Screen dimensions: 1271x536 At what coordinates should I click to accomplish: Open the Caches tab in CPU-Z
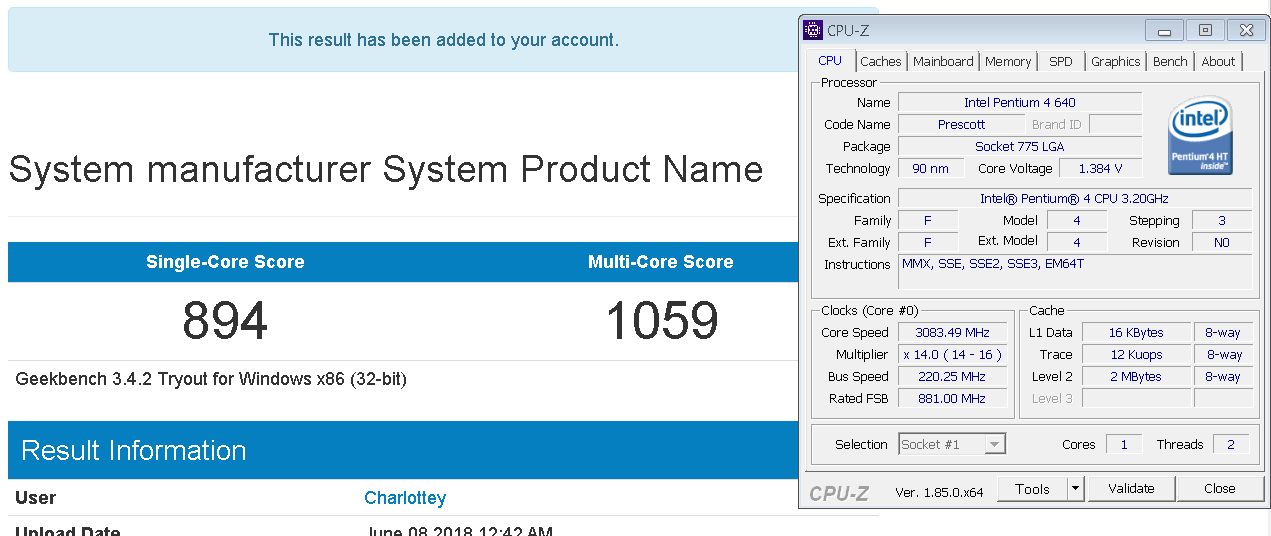point(881,61)
